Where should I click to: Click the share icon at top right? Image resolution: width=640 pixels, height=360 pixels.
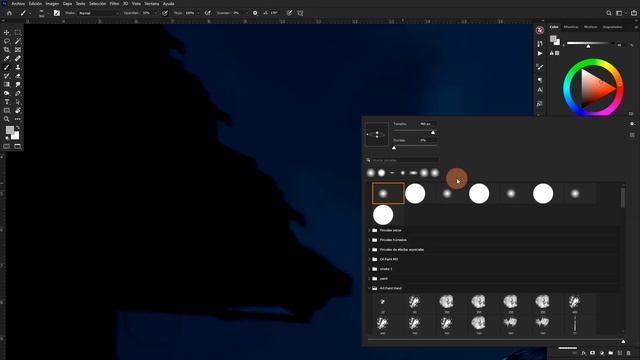coord(634,13)
